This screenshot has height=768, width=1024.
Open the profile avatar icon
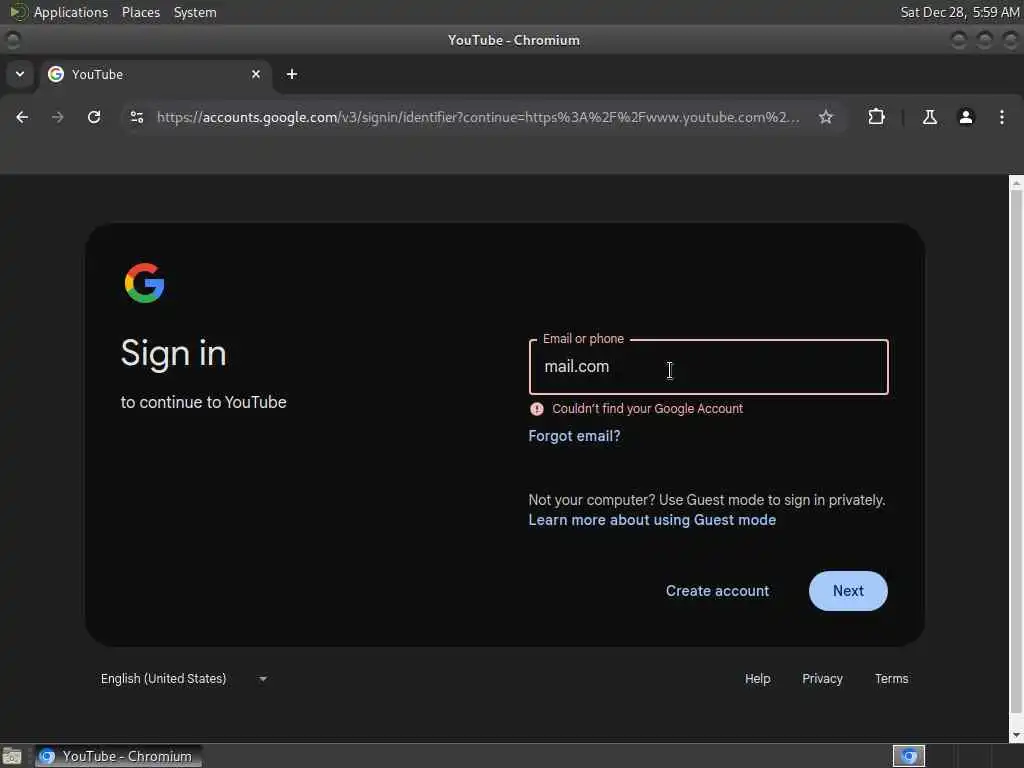coord(966,117)
